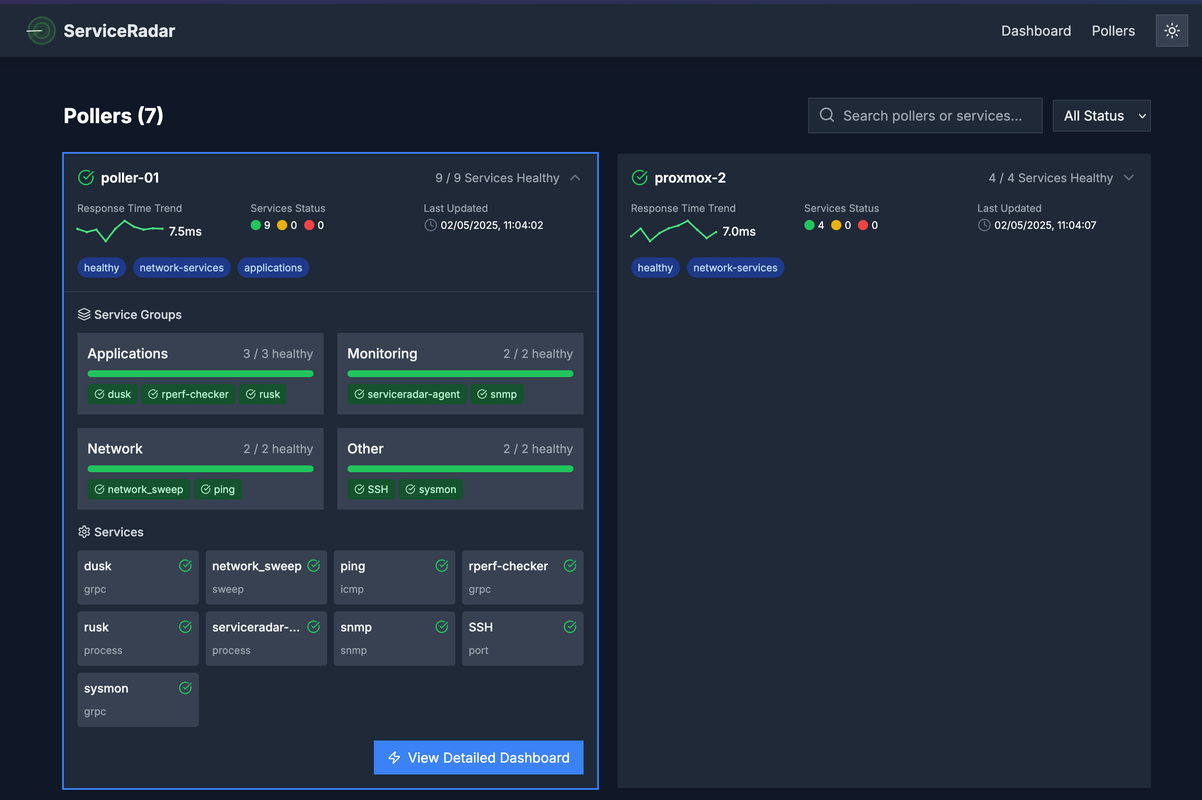This screenshot has width=1202, height=800.
Task: Click the '9 / 9 Services Healthy' text
Action: click(497, 178)
